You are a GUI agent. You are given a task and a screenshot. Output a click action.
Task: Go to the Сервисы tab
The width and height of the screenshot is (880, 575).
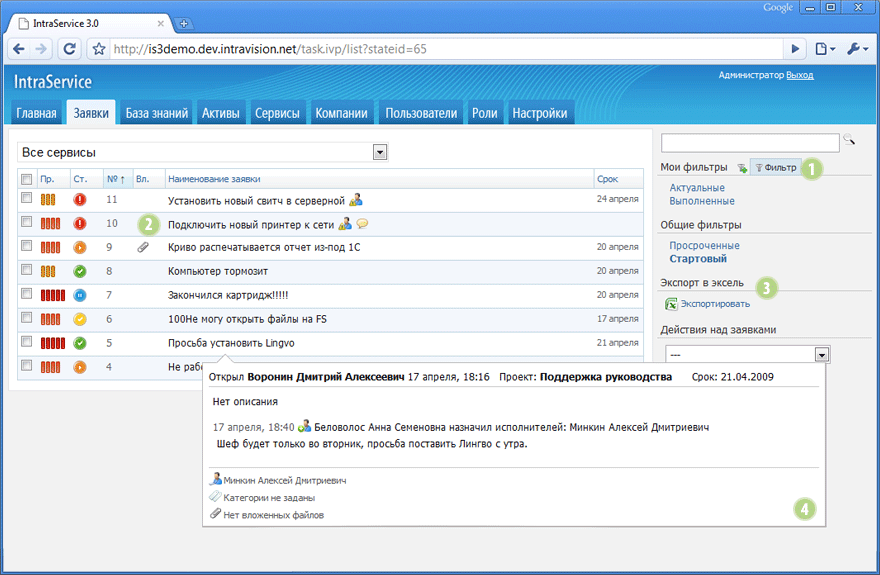coord(277,113)
